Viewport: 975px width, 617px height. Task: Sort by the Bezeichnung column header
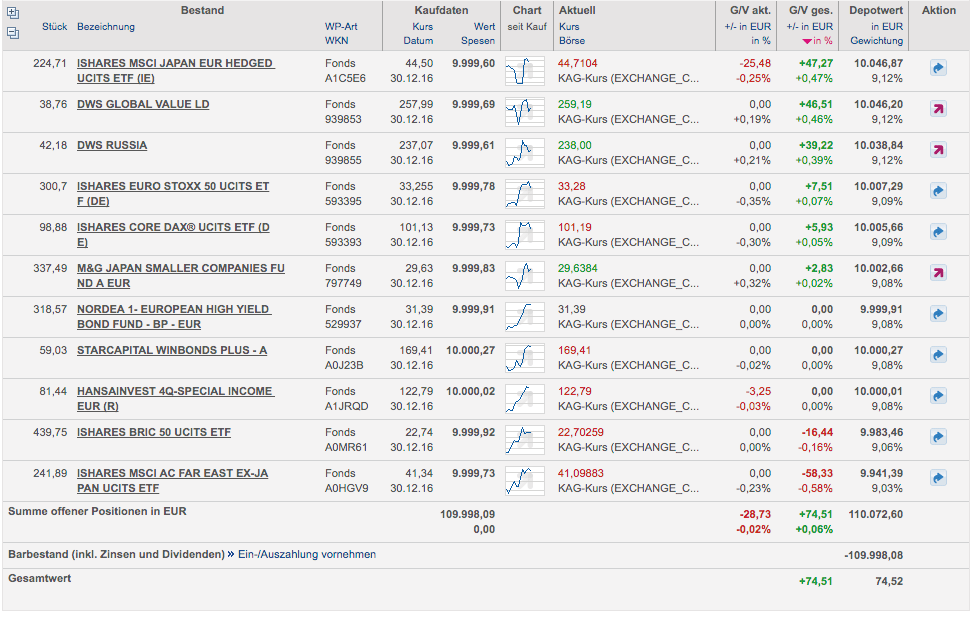[106, 27]
